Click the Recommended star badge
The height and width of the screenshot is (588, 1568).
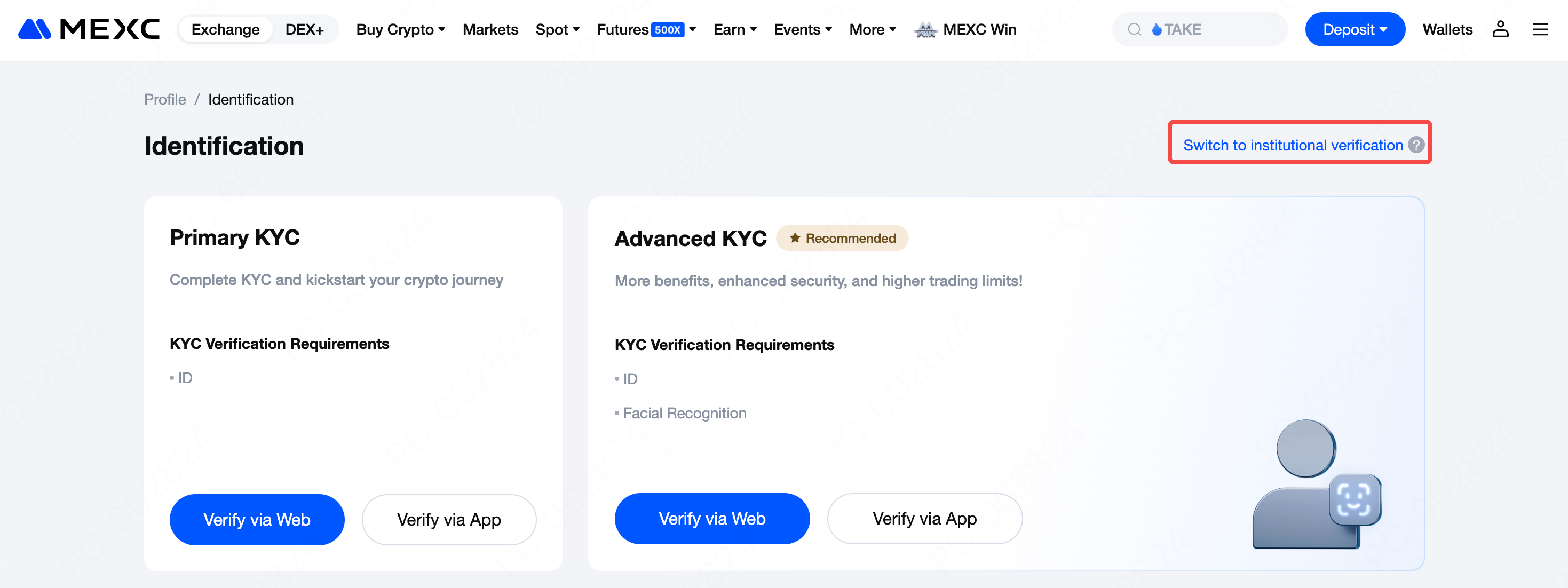click(842, 238)
